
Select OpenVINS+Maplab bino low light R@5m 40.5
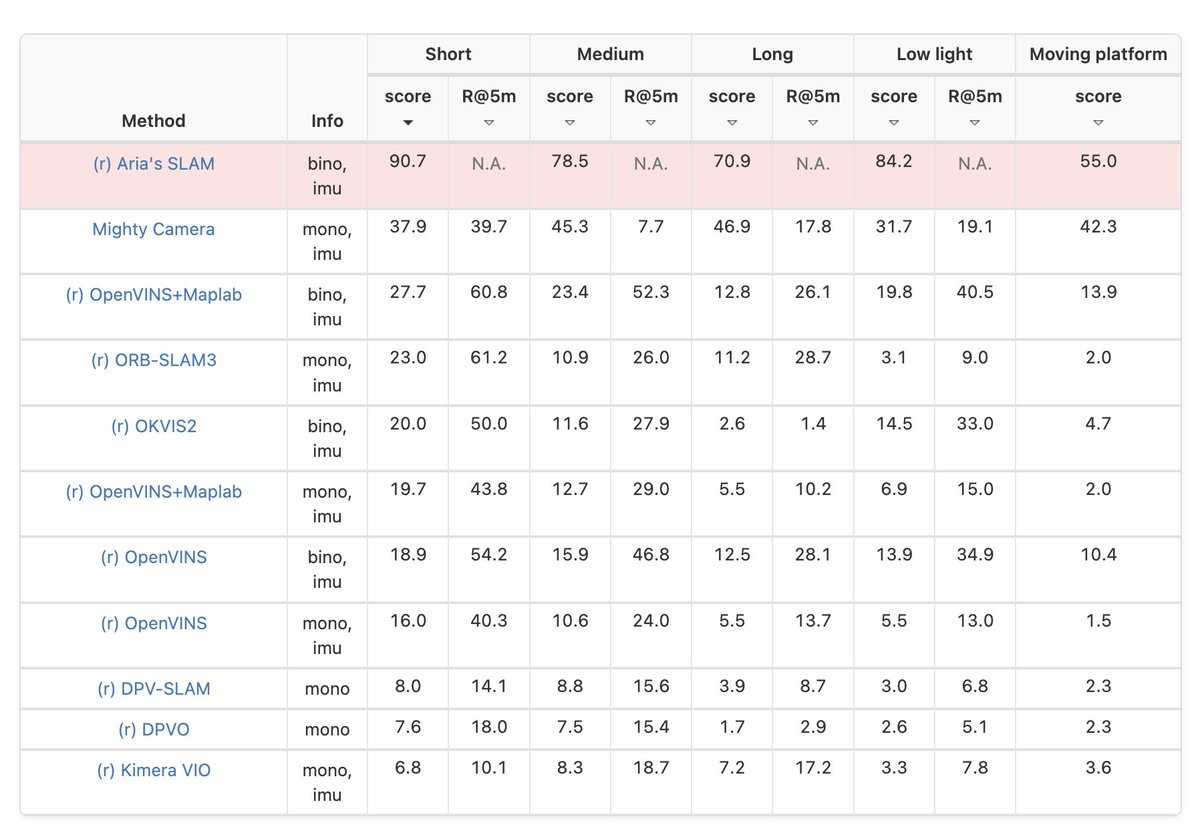975,293
